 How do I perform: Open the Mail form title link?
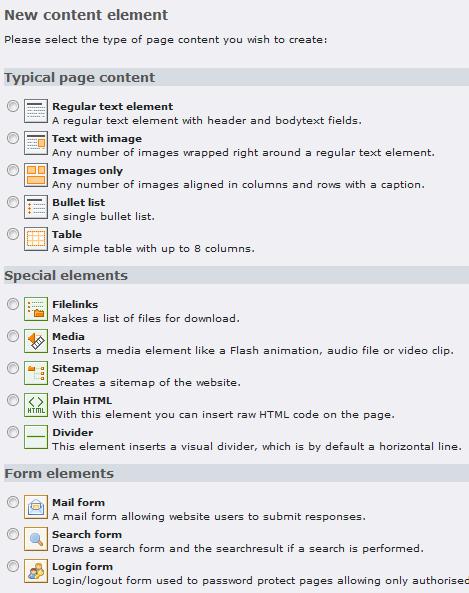point(79,503)
